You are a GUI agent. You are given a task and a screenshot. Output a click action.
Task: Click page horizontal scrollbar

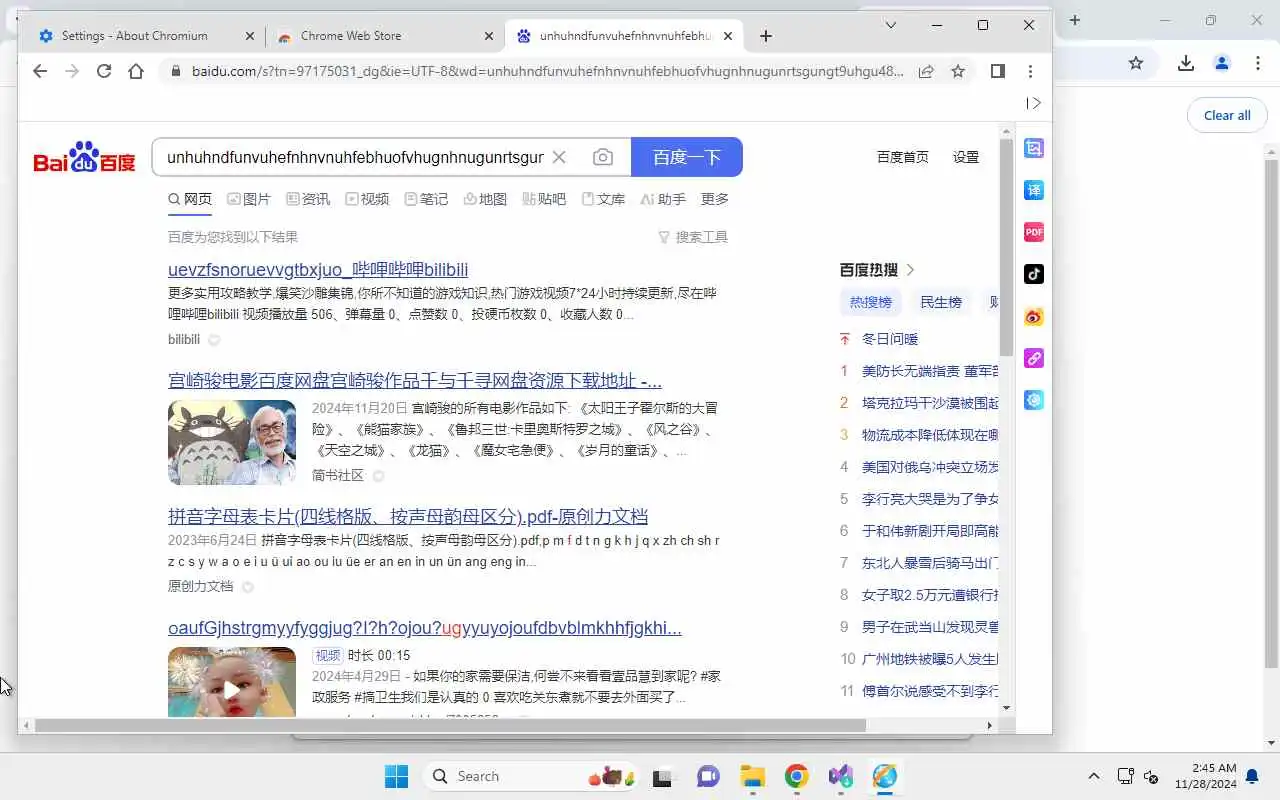coord(450,725)
